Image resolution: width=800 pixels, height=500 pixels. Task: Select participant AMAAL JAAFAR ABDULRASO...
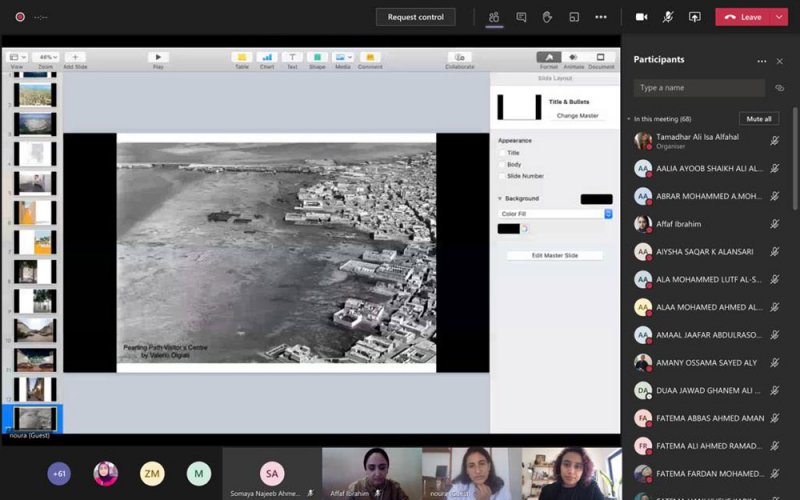click(707, 335)
